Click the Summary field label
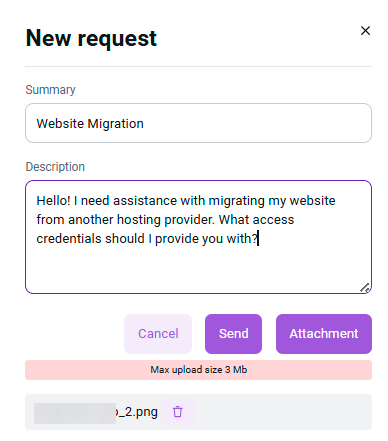This screenshot has width=388, height=441. pos(50,90)
